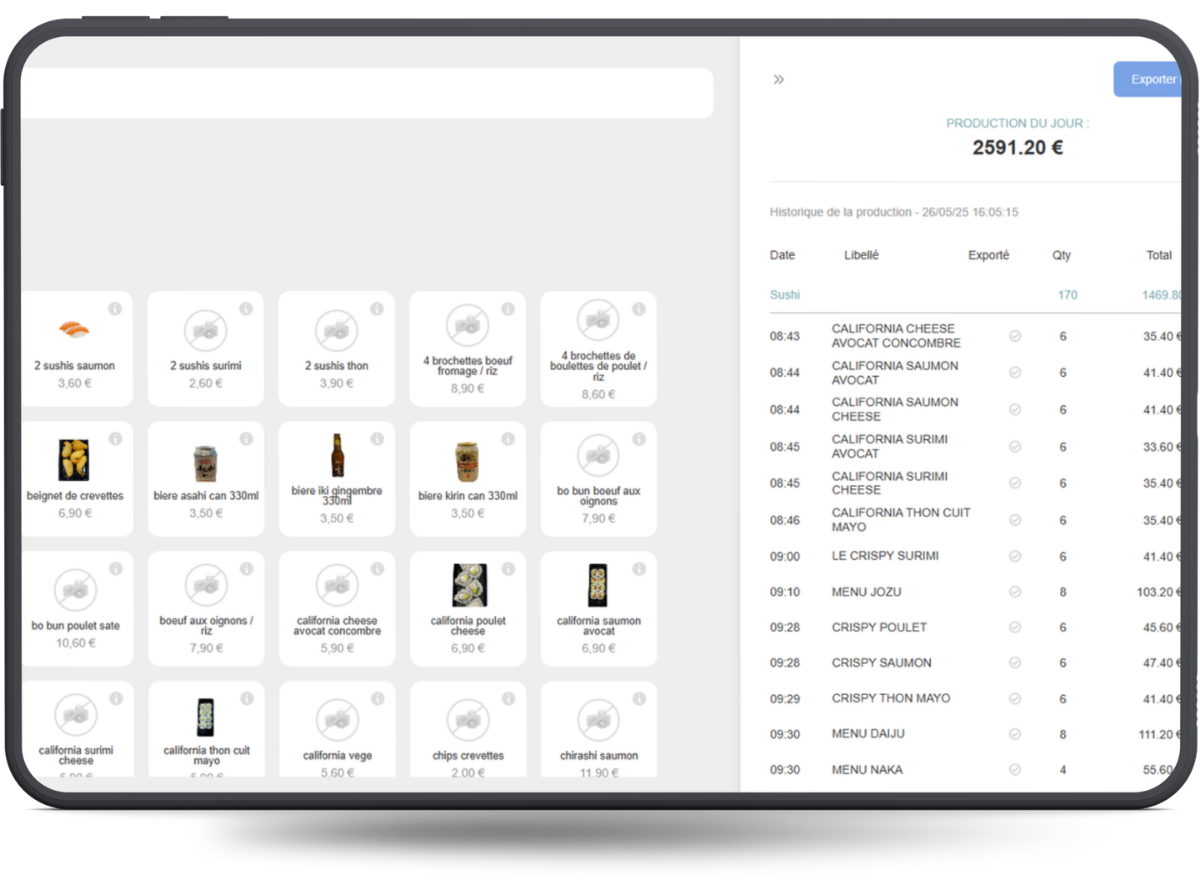Open info for chirashi saumon card
This screenshot has height=895, width=1200.
pyautogui.click(x=639, y=699)
